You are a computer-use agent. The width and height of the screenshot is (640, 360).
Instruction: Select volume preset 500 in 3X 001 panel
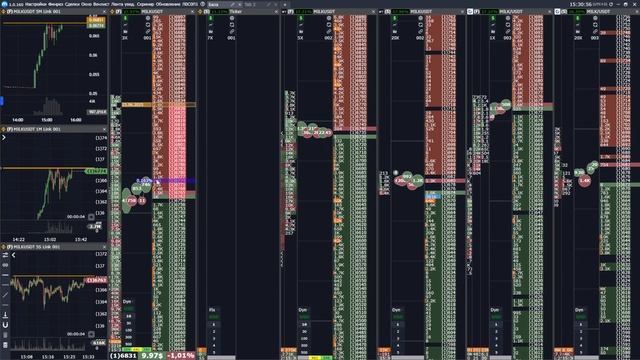(x=129, y=344)
